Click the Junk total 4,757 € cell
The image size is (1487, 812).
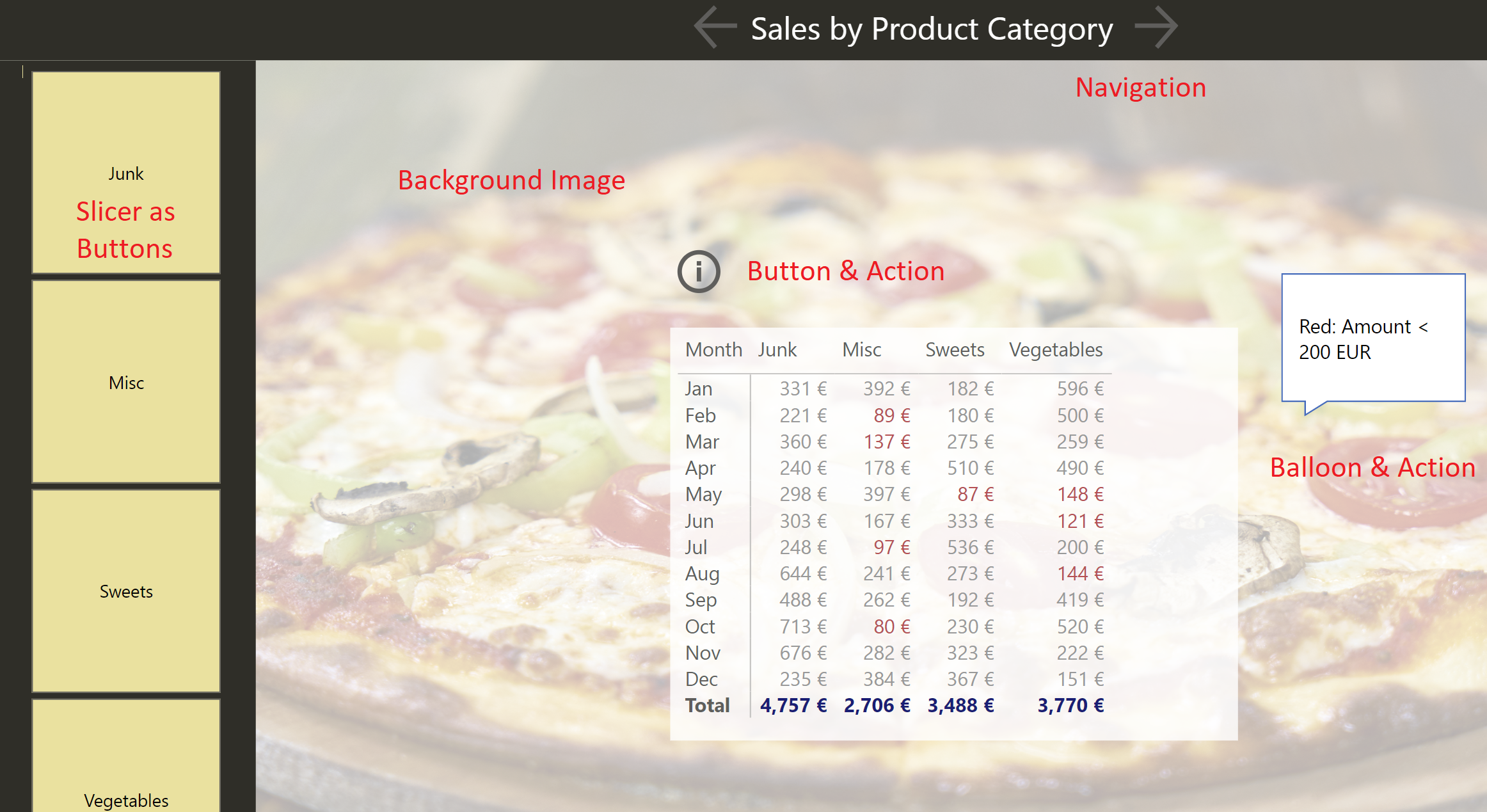(x=793, y=705)
